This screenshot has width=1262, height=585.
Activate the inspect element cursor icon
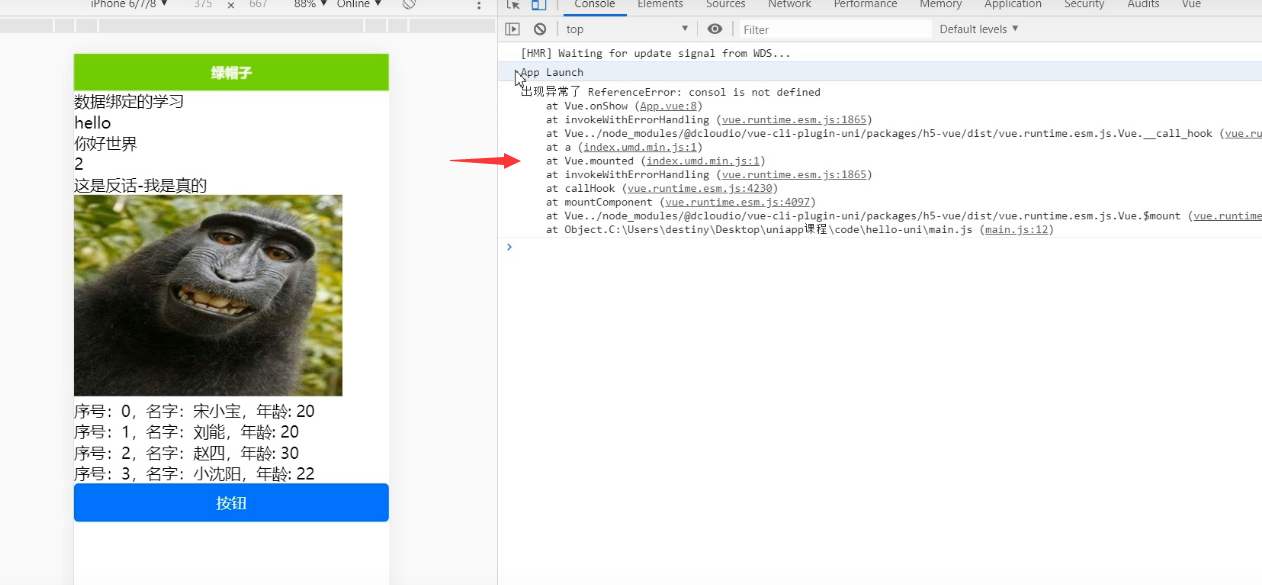pos(513,4)
